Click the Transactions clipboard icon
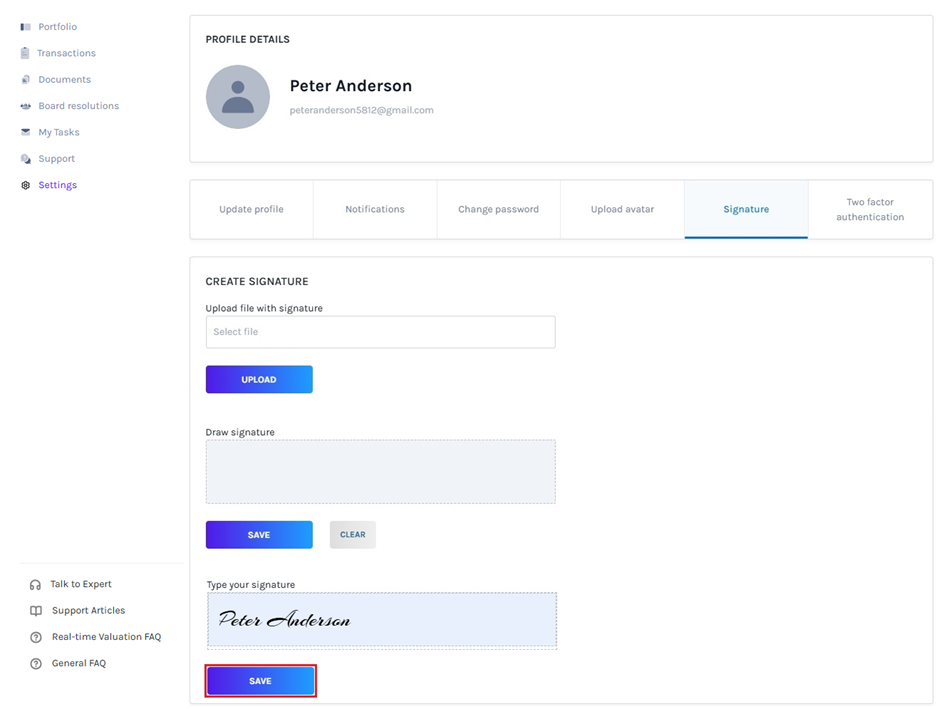939x709 pixels. click(25, 53)
